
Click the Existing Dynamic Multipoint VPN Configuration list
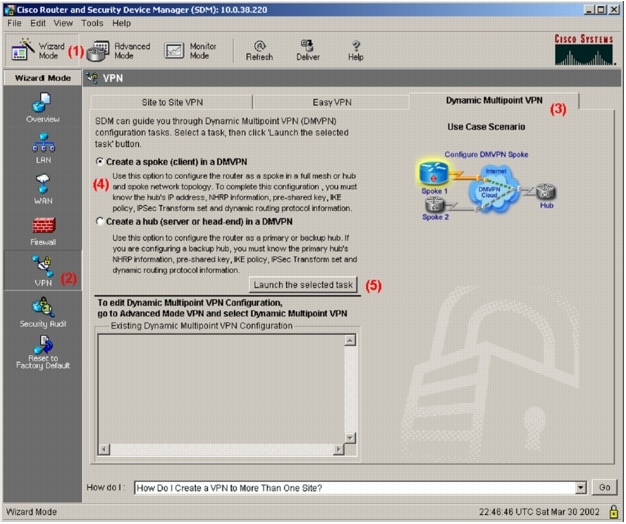click(222, 389)
